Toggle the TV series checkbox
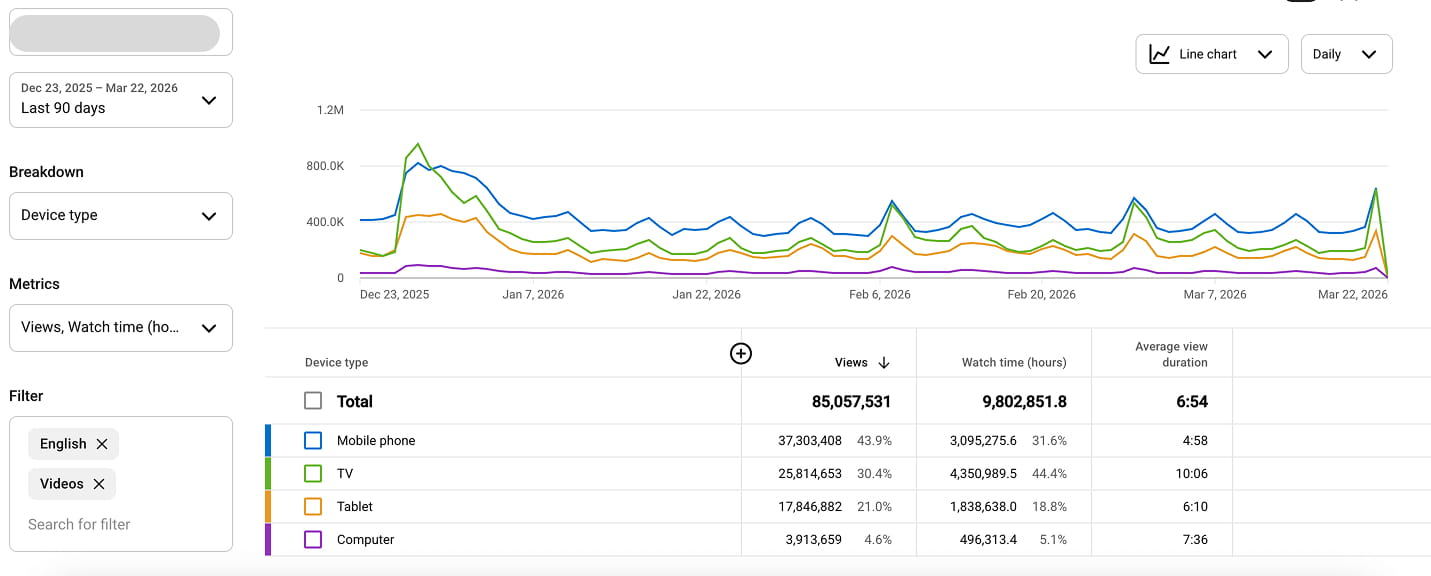Image resolution: width=1431 pixels, height=576 pixels. (312, 473)
